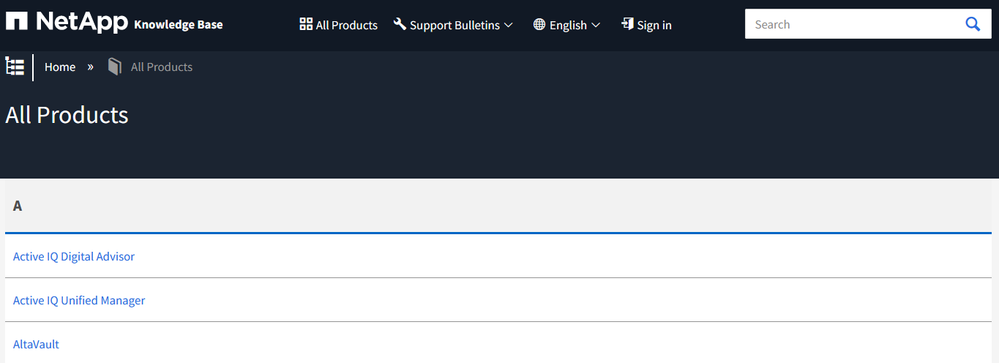
Task: Click the Support Bulletins wrench icon
Action: click(x=399, y=24)
